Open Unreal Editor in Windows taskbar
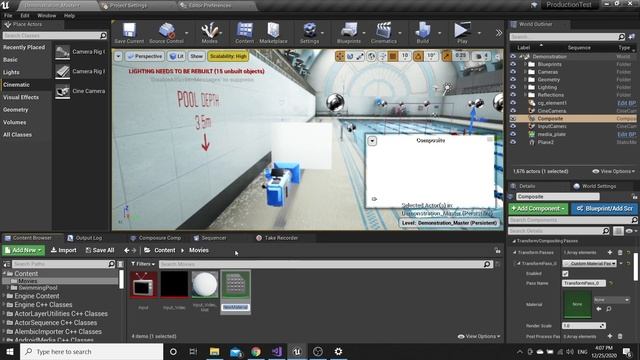 point(297,351)
